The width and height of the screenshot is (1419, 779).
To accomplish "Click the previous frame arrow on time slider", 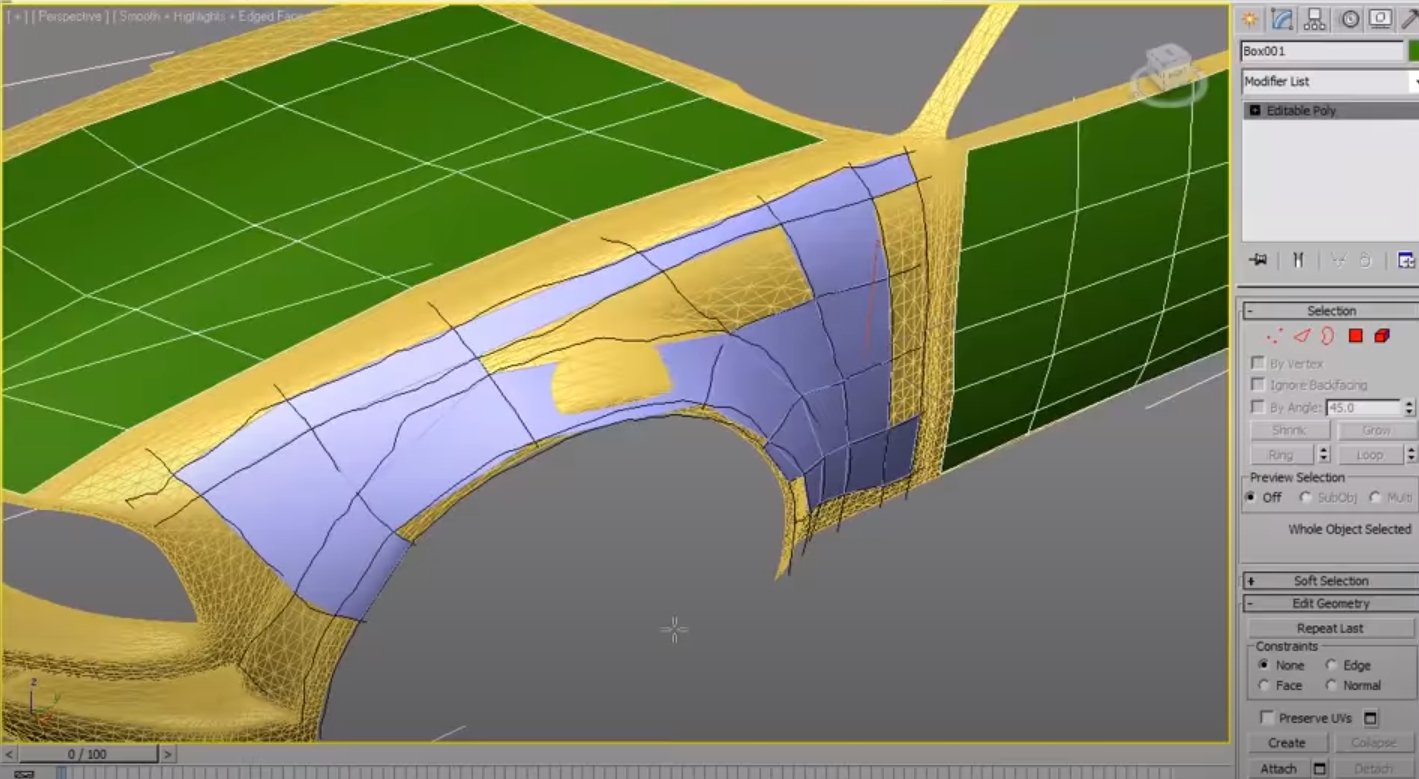I will pos(10,754).
